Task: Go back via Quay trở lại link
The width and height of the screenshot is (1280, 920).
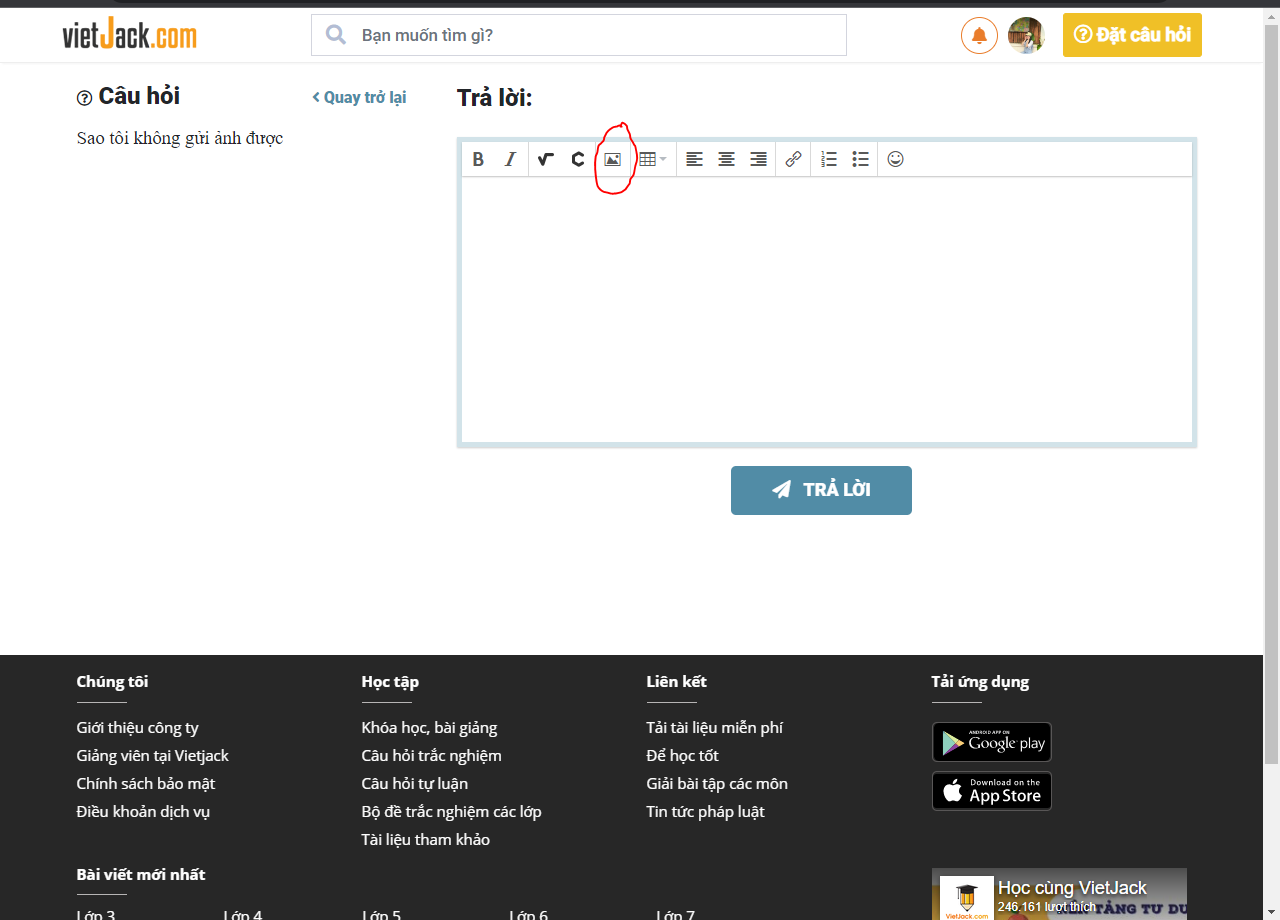Action: [x=359, y=97]
